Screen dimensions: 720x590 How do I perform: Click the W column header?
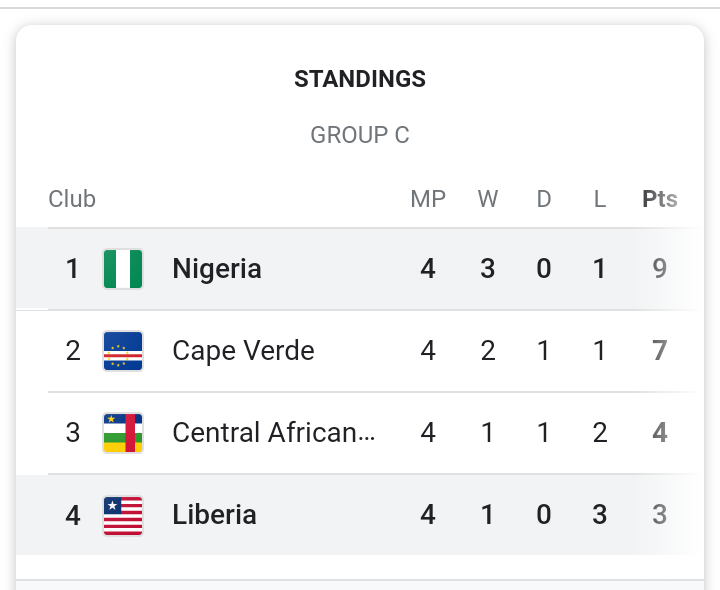point(488,199)
